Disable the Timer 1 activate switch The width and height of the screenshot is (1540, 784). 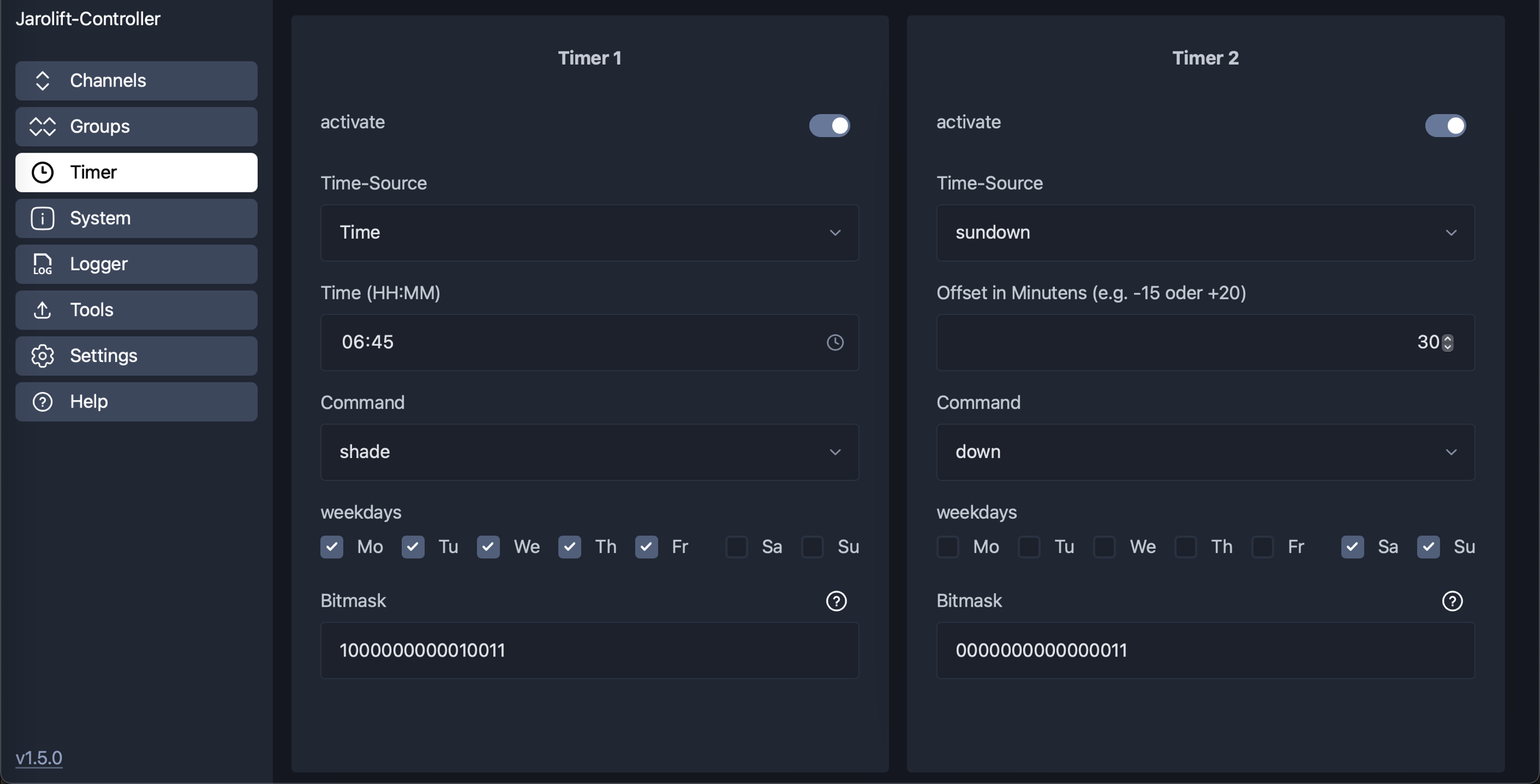click(x=829, y=125)
